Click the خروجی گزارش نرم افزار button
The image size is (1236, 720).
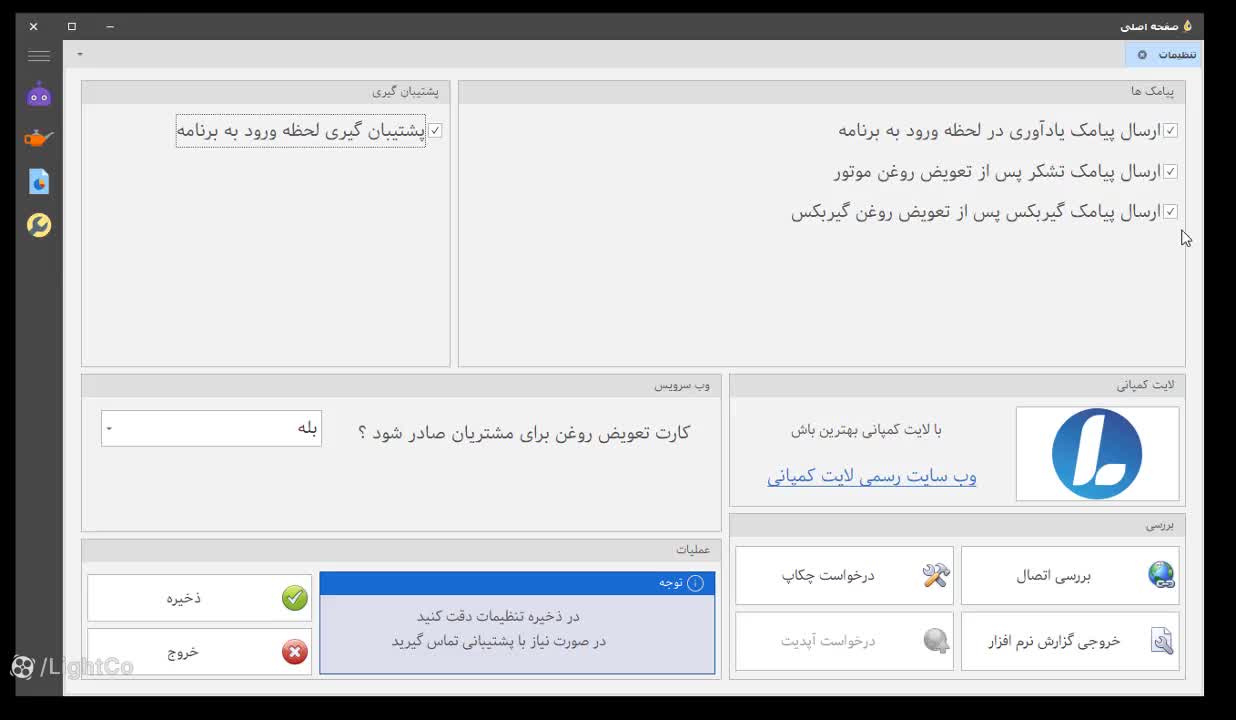click(x=1070, y=641)
